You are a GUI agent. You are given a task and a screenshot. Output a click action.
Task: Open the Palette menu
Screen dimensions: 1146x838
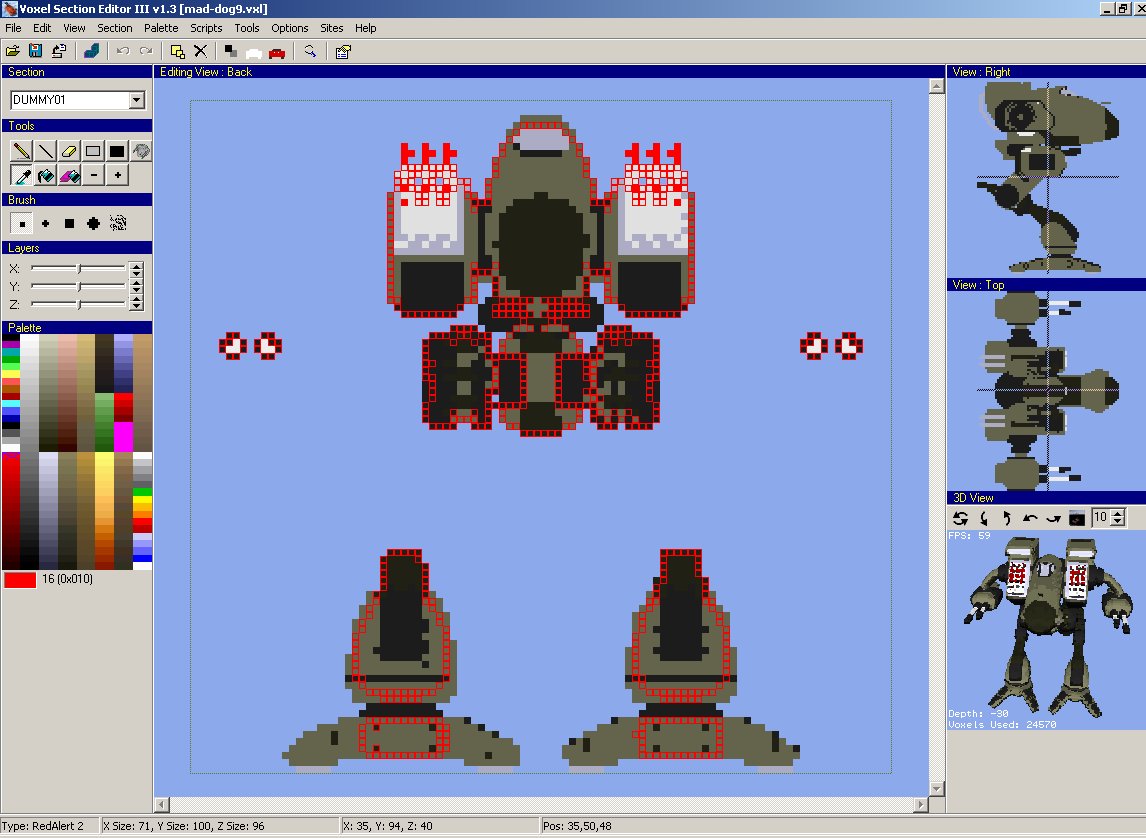click(160, 28)
